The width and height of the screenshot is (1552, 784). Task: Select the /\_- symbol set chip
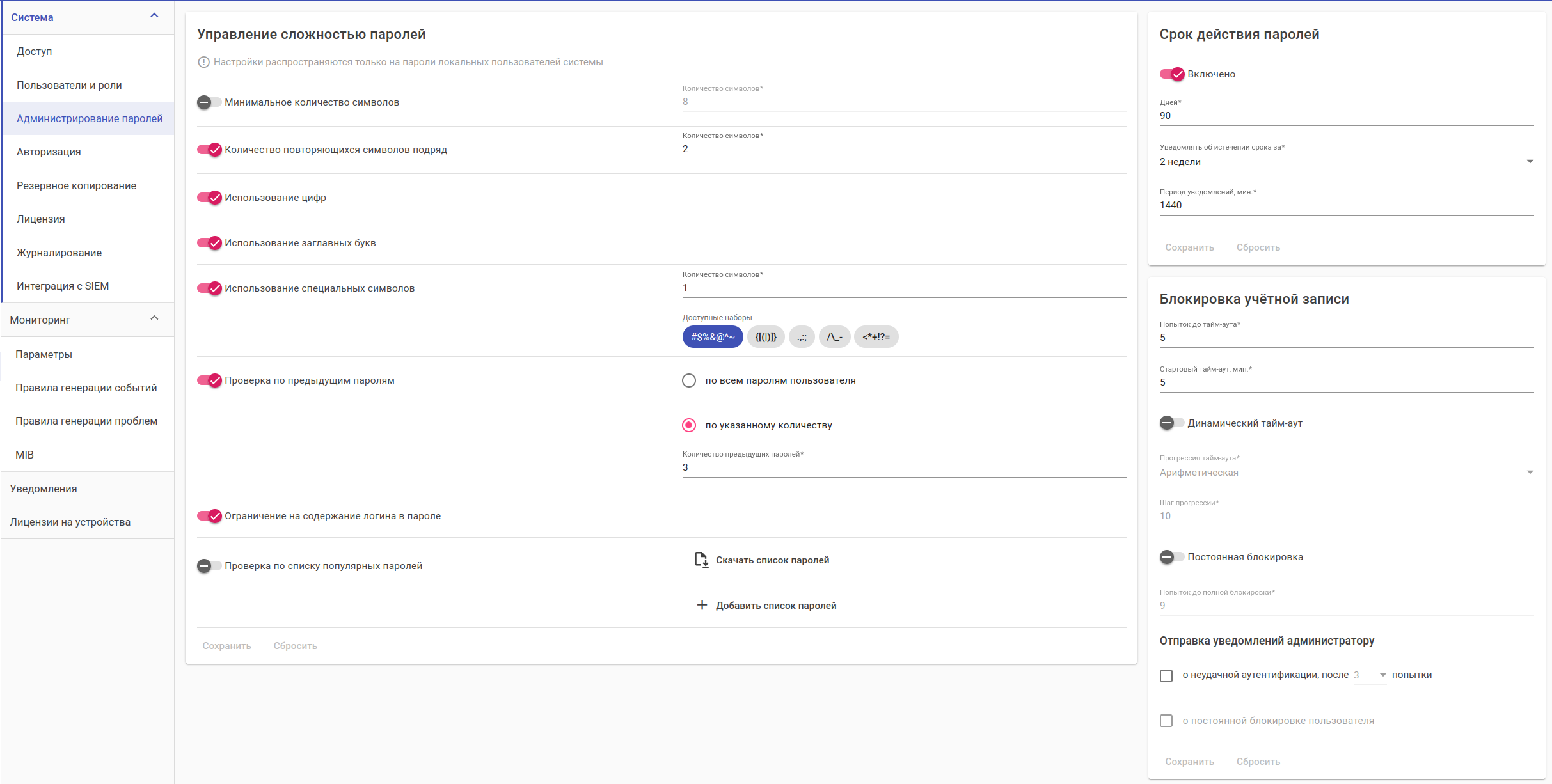834,337
